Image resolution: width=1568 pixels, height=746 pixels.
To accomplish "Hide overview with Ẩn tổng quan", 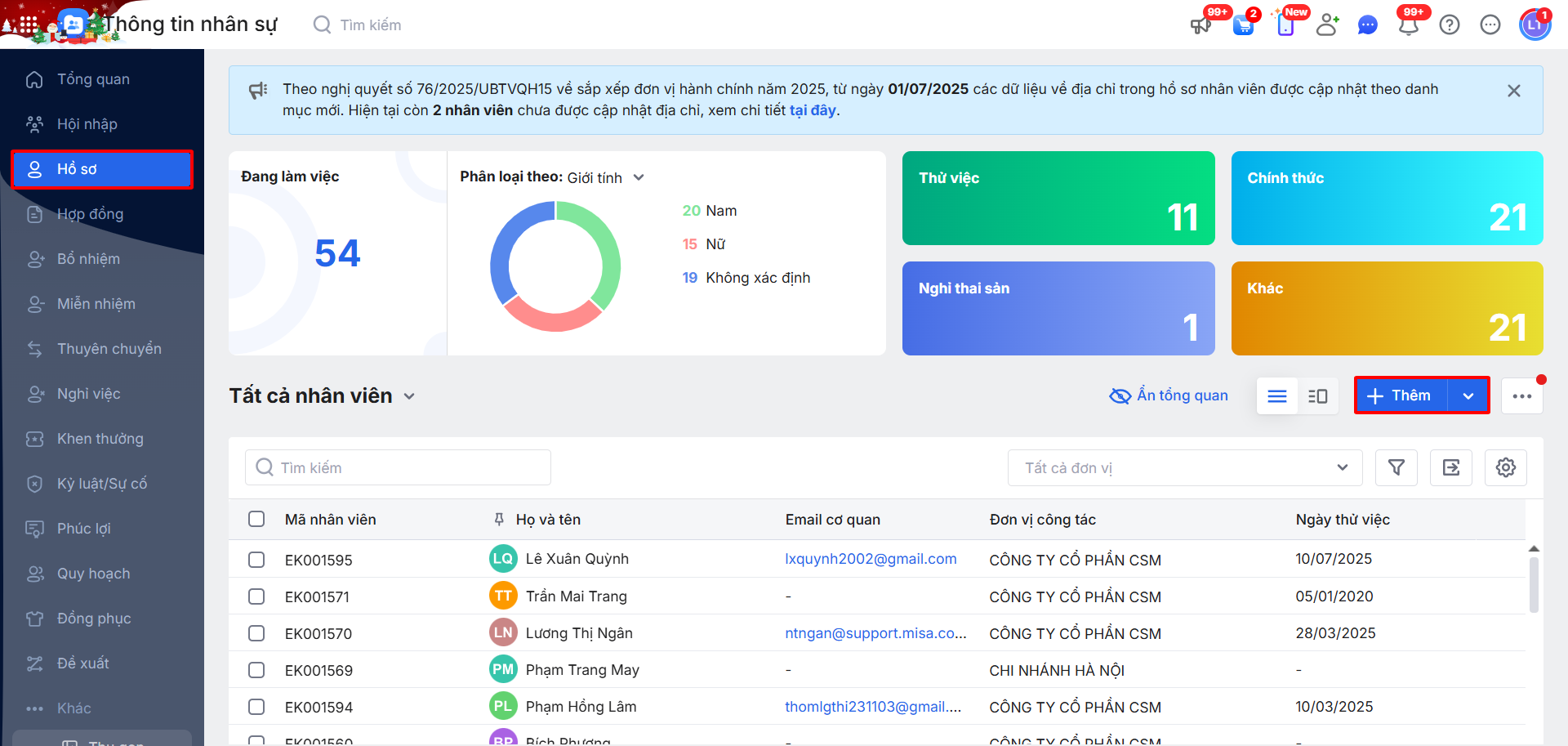I will (x=1169, y=395).
